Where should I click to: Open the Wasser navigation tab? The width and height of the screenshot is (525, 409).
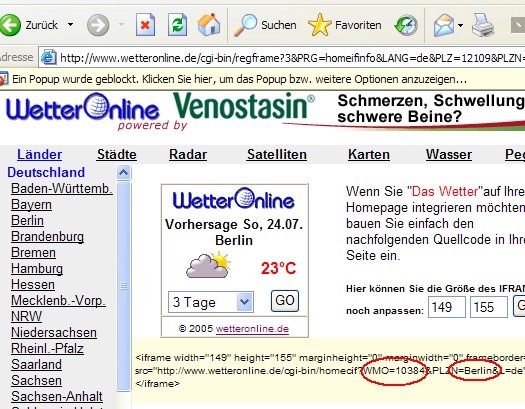tap(449, 155)
